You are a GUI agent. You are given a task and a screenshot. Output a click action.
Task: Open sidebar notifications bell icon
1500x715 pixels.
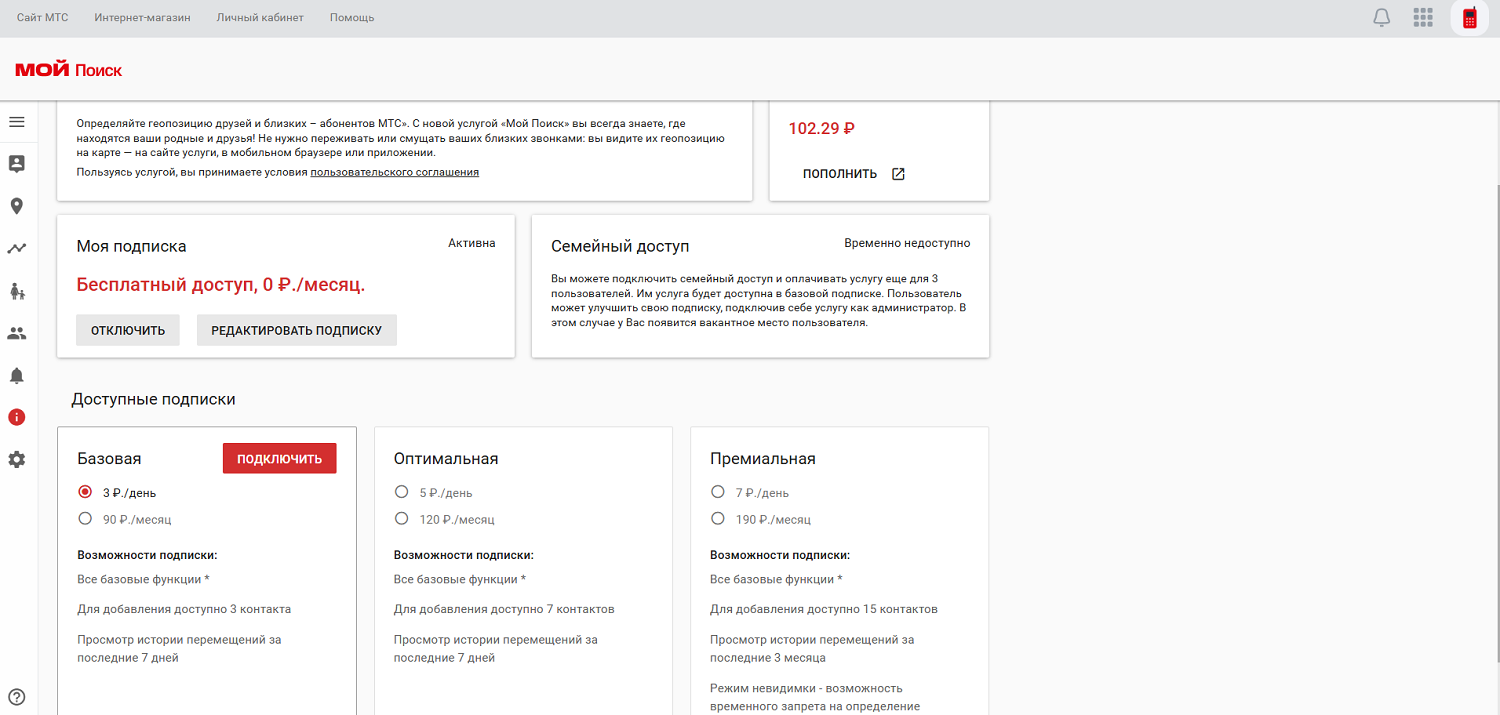tap(17, 376)
